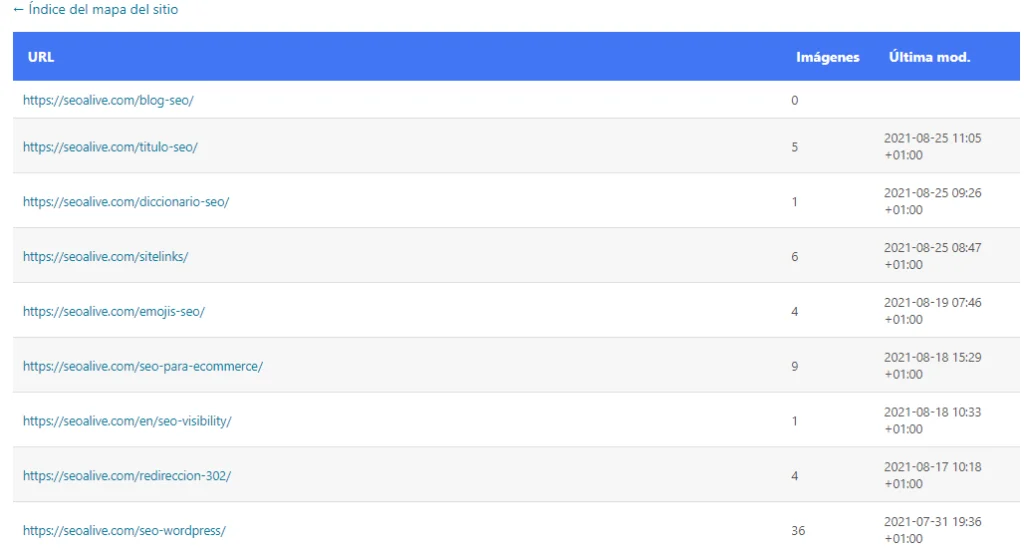Open the seo-wordpress URL link

[x=124, y=531]
